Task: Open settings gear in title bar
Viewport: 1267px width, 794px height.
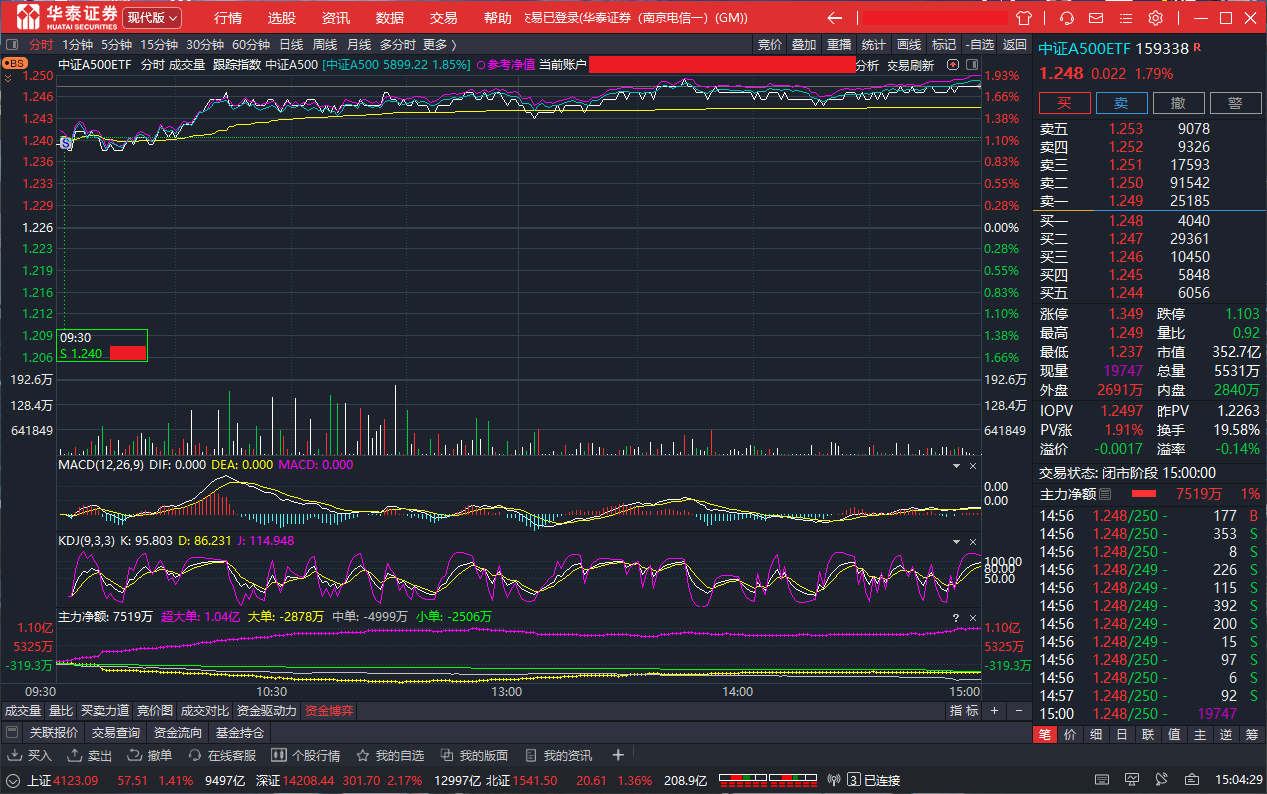Action: [1155, 18]
